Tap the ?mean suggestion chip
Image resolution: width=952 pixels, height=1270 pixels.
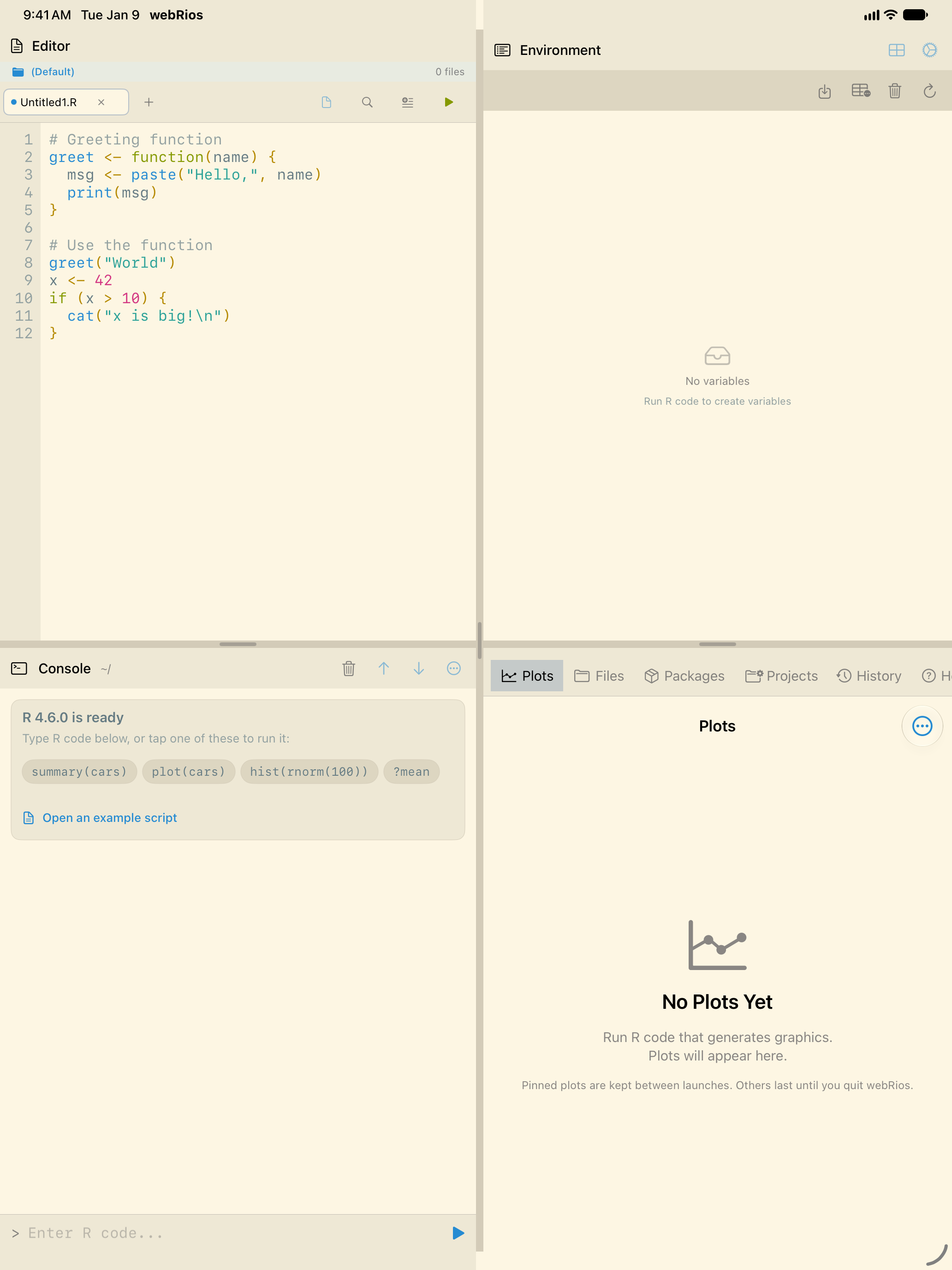411,772
